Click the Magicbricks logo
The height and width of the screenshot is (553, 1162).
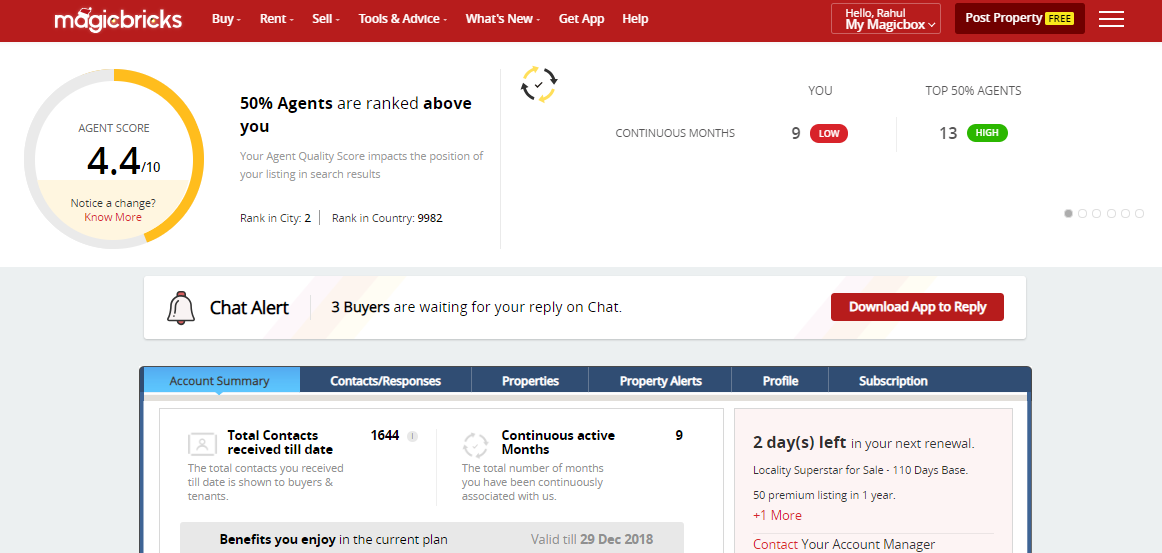[x=120, y=19]
